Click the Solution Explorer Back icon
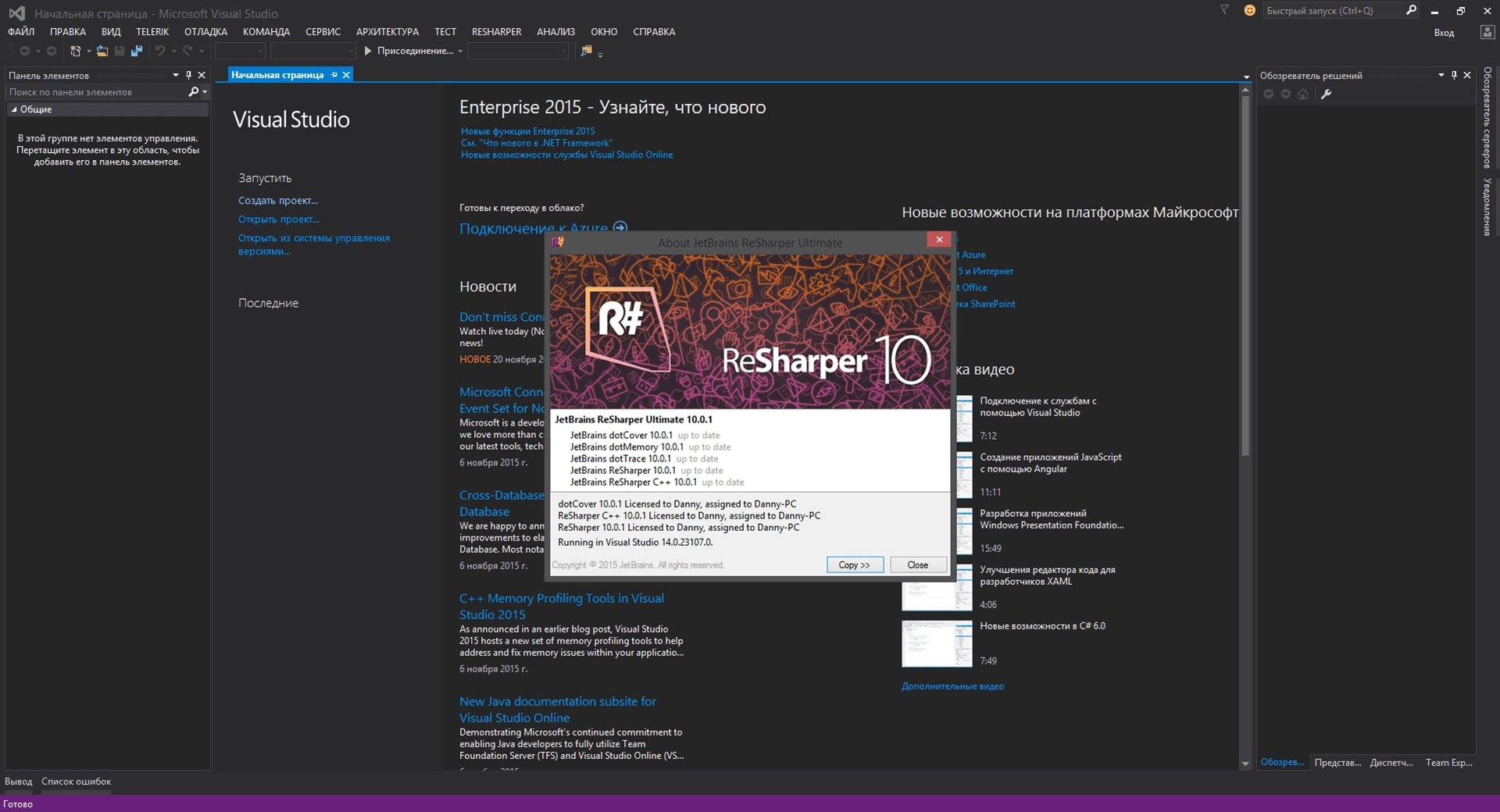The image size is (1500, 812). tap(1269, 94)
